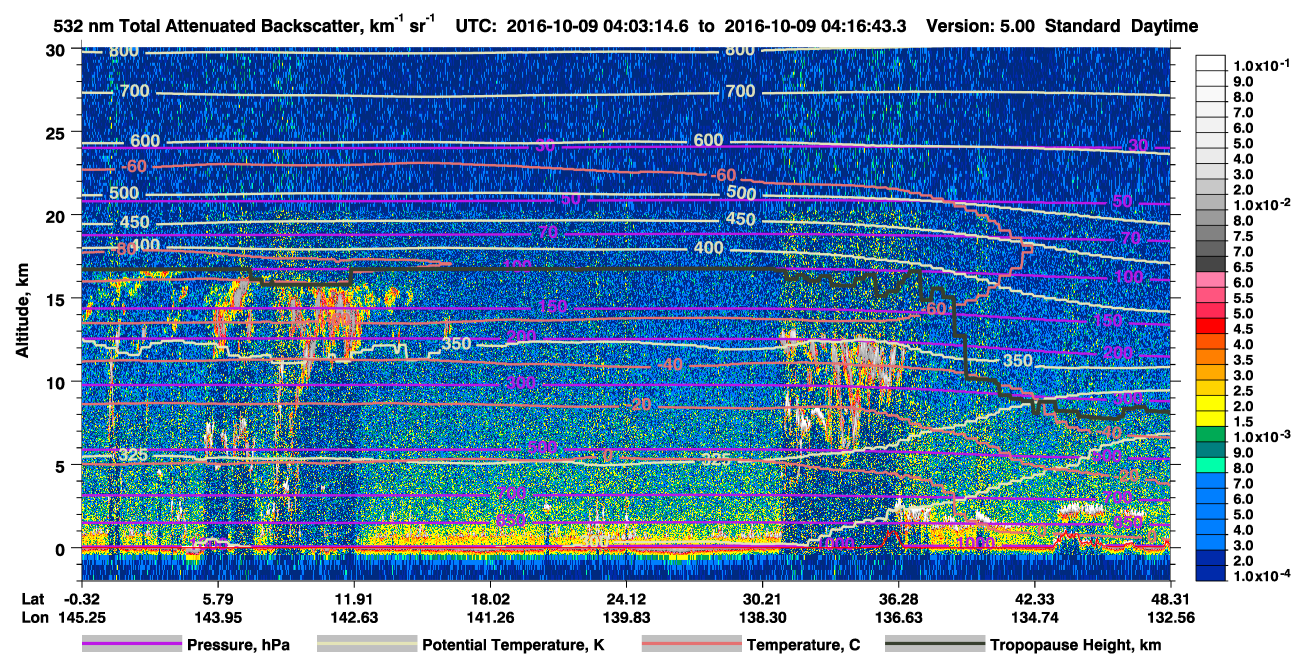Screen dimensions: 1300x667
Task: Click the latitude value 30.21
Action: [x=762, y=598]
